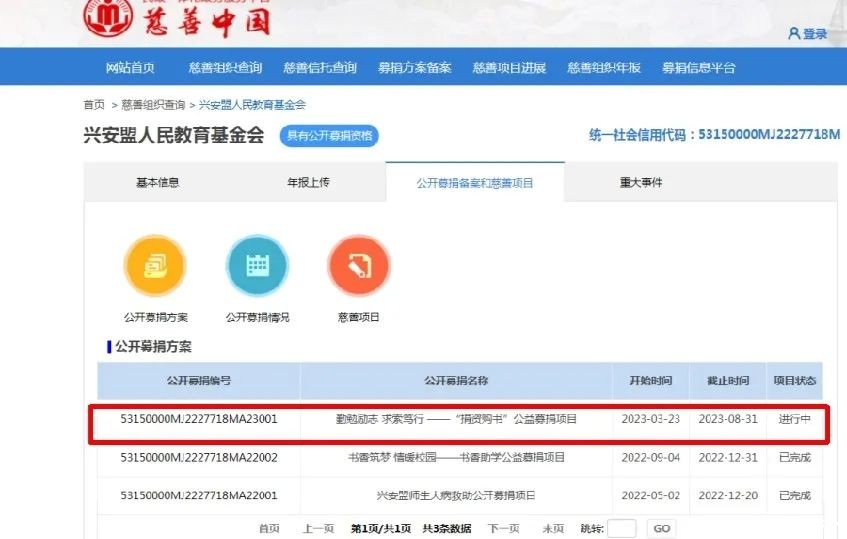Click the 共3条数据 record count text
The height and width of the screenshot is (539, 847).
pos(447,529)
